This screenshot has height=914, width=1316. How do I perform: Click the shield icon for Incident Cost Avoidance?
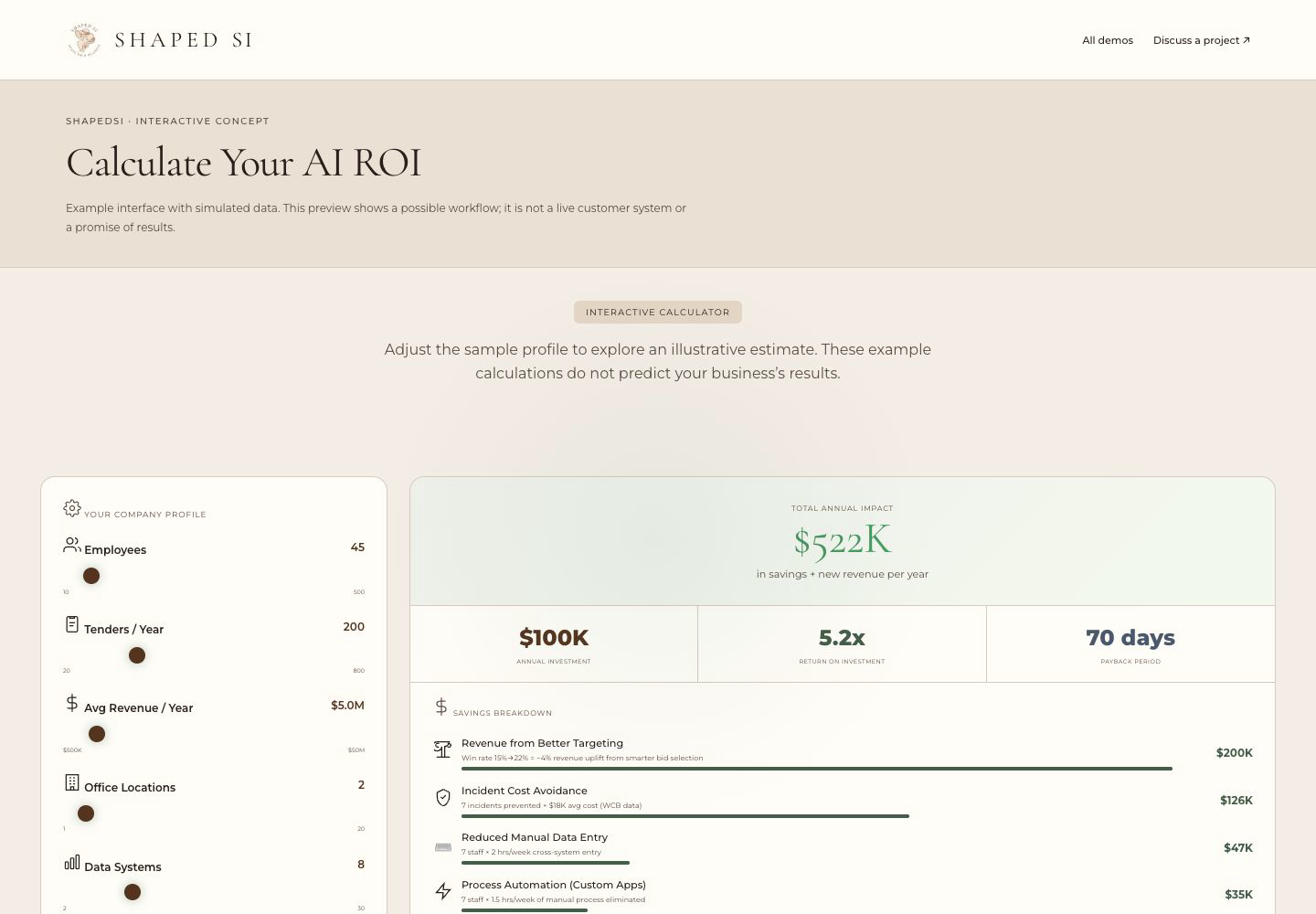coord(443,798)
